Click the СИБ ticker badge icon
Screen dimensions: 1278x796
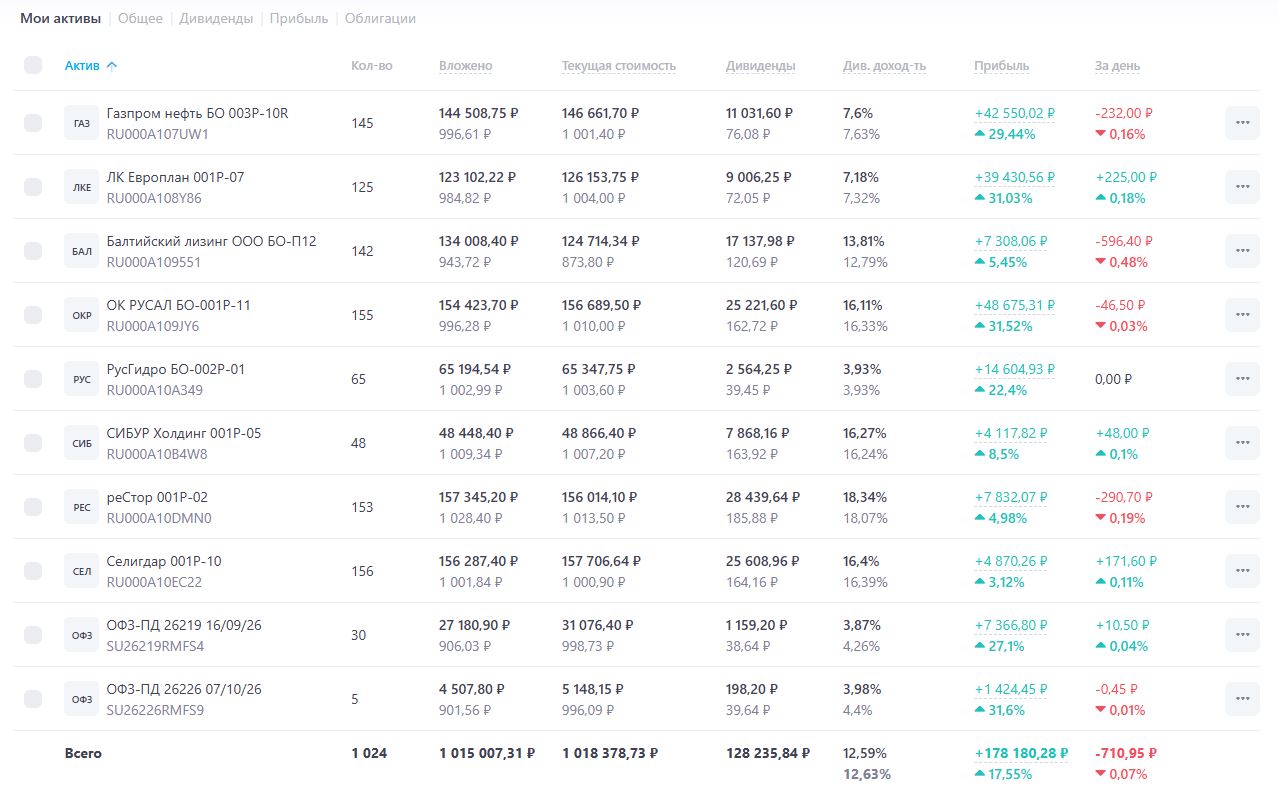tap(82, 443)
